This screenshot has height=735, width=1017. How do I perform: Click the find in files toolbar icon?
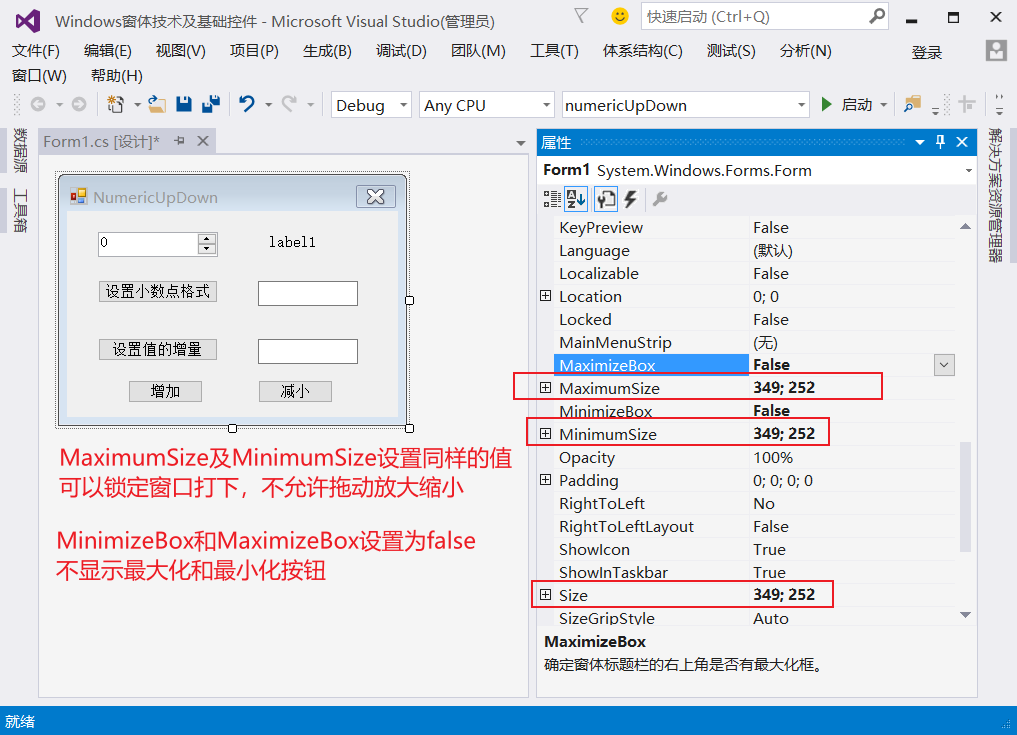(x=913, y=104)
